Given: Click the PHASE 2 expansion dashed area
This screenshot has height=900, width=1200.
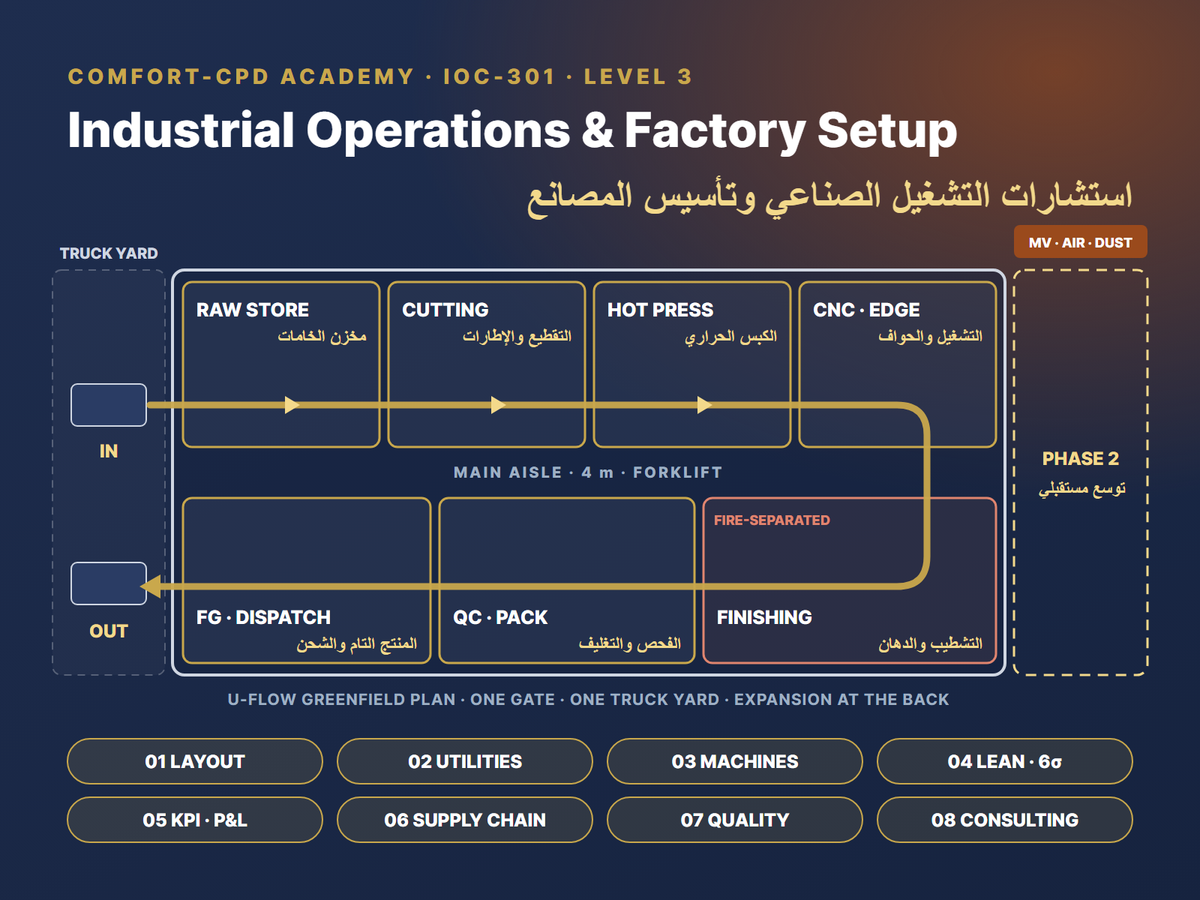Looking at the screenshot, I should (x=1080, y=472).
